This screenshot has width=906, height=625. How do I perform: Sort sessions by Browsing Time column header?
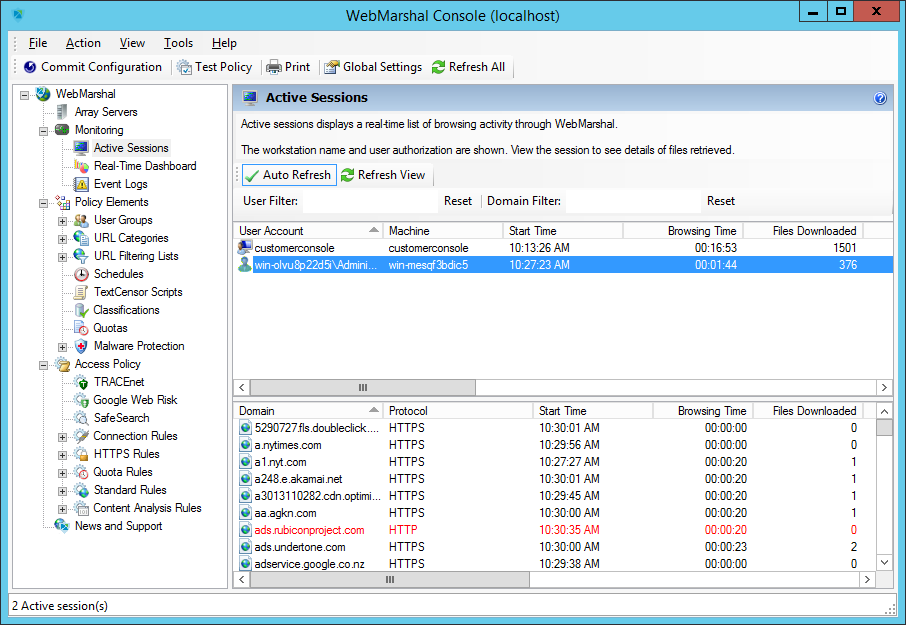pos(682,231)
